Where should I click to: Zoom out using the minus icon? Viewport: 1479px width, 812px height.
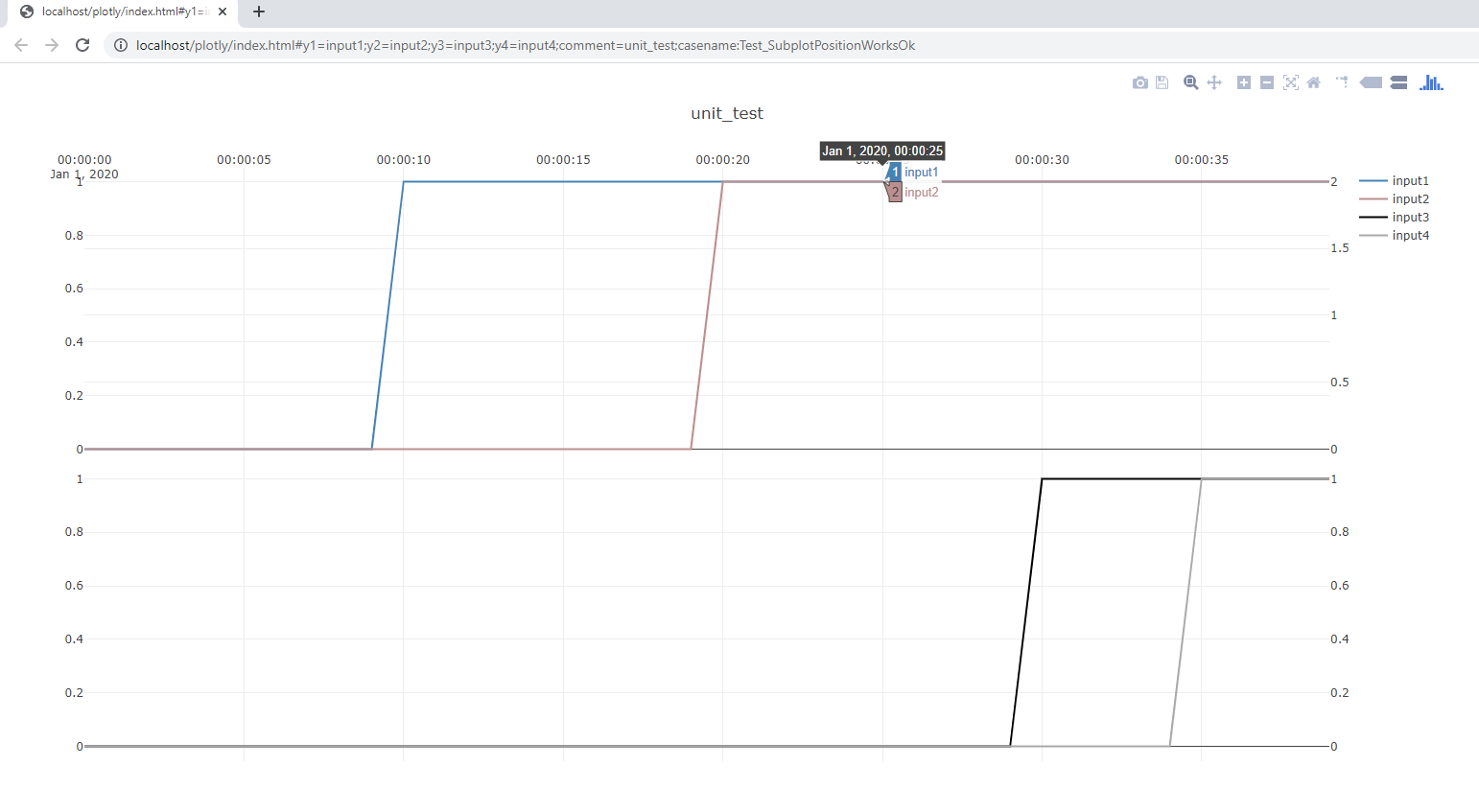(1267, 82)
